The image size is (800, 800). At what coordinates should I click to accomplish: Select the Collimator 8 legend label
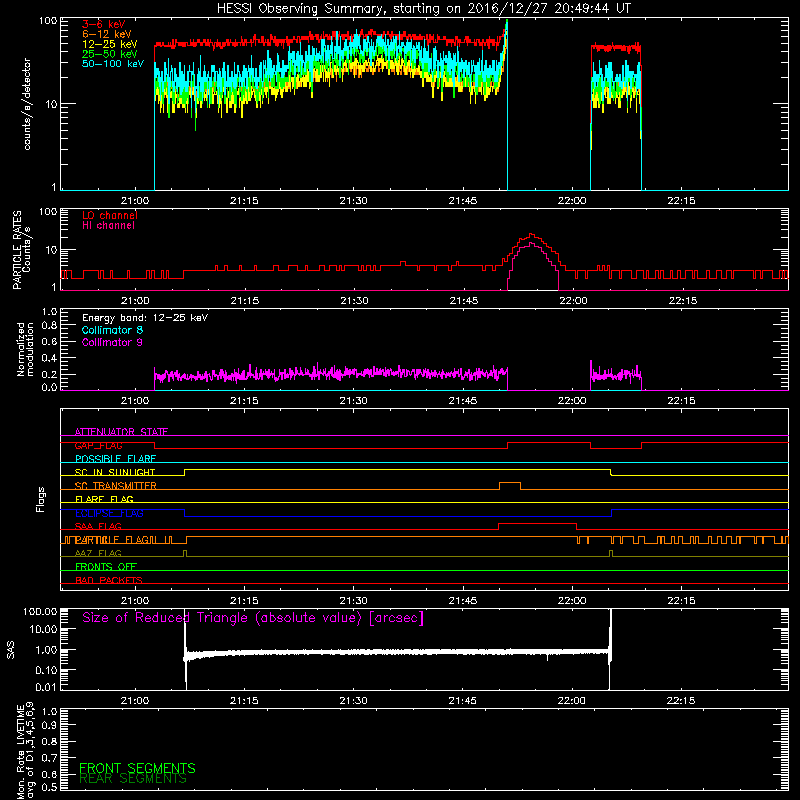coord(112,330)
